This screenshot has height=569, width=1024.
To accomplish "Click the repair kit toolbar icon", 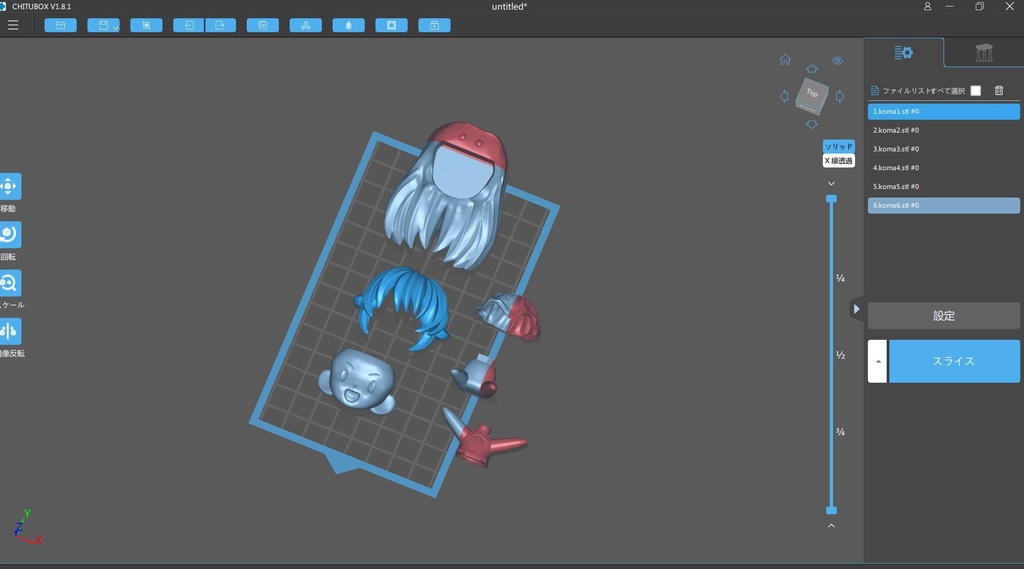I will 434,25.
